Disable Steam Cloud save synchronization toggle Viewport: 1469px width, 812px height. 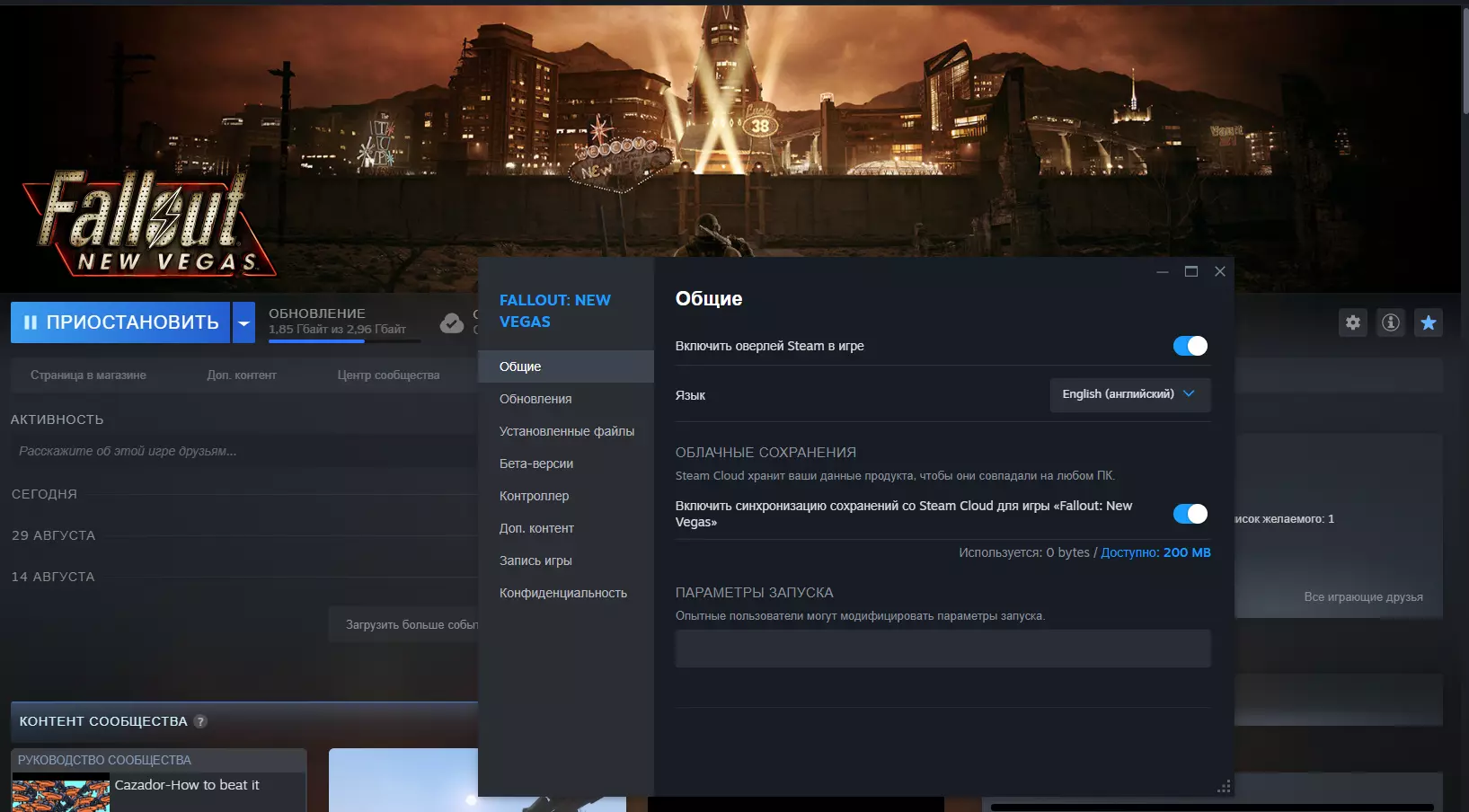pos(1190,514)
